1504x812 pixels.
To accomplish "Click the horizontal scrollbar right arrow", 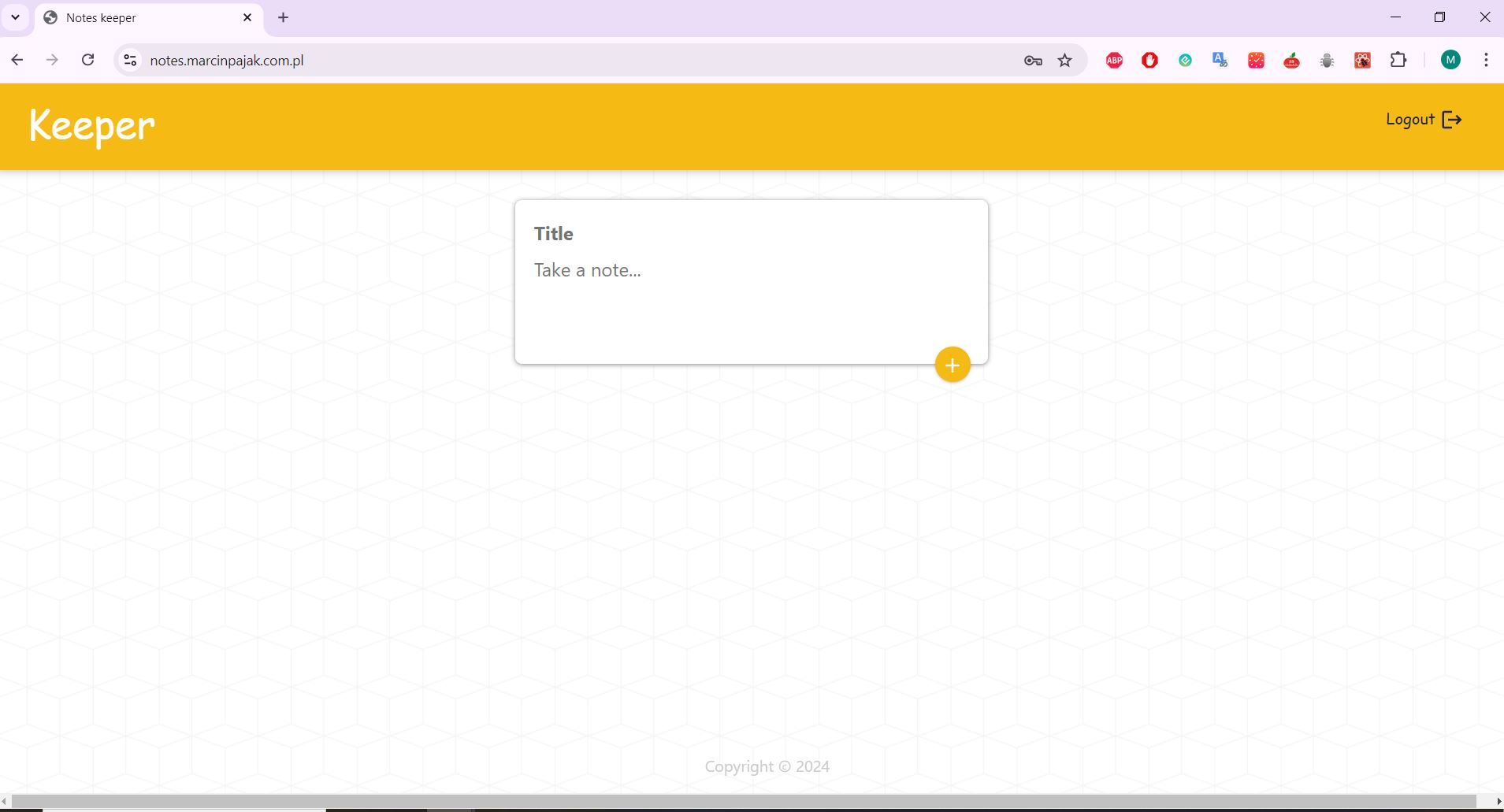I will (x=1498, y=801).
